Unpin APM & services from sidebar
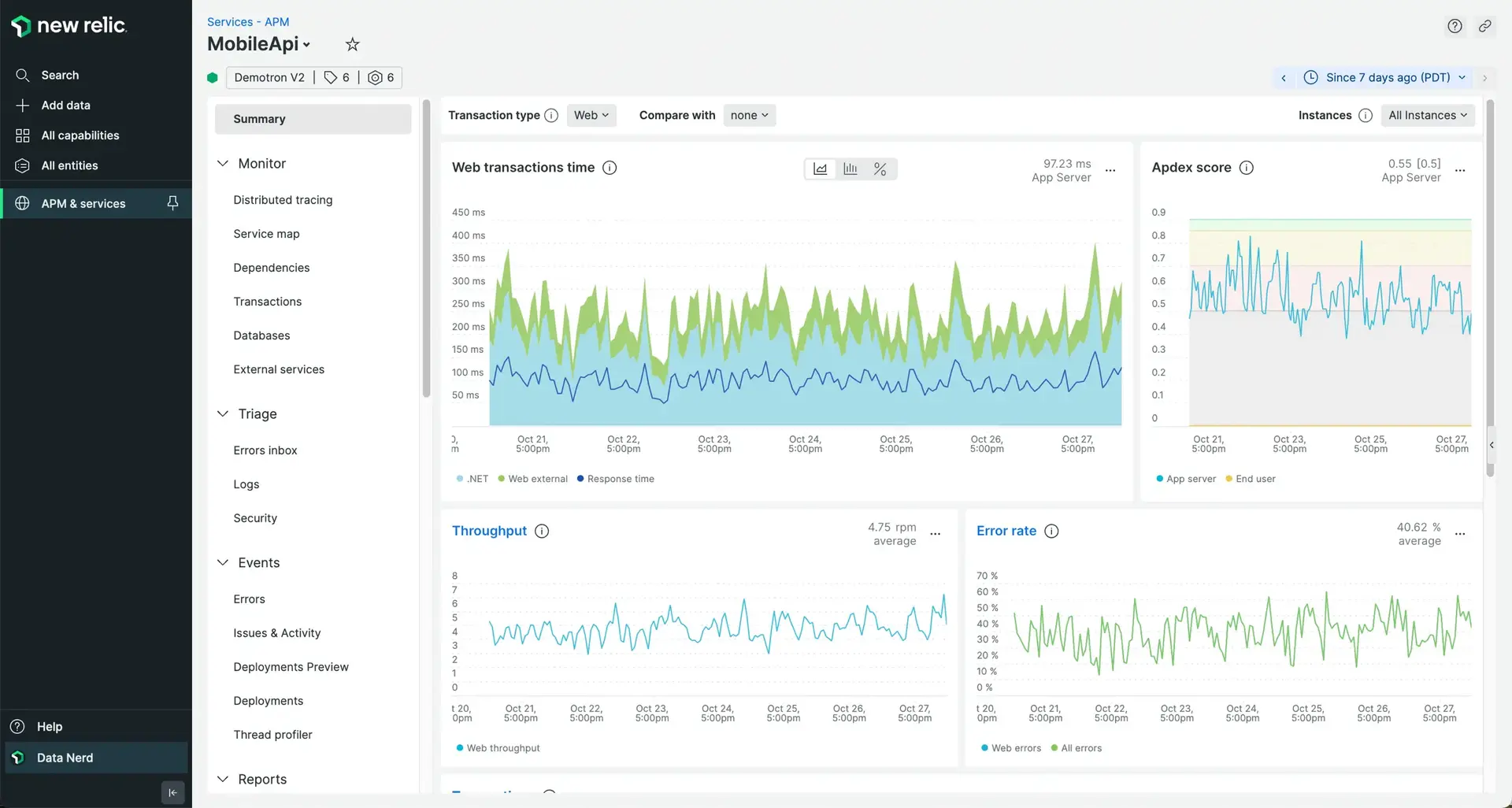 click(172, 203)
